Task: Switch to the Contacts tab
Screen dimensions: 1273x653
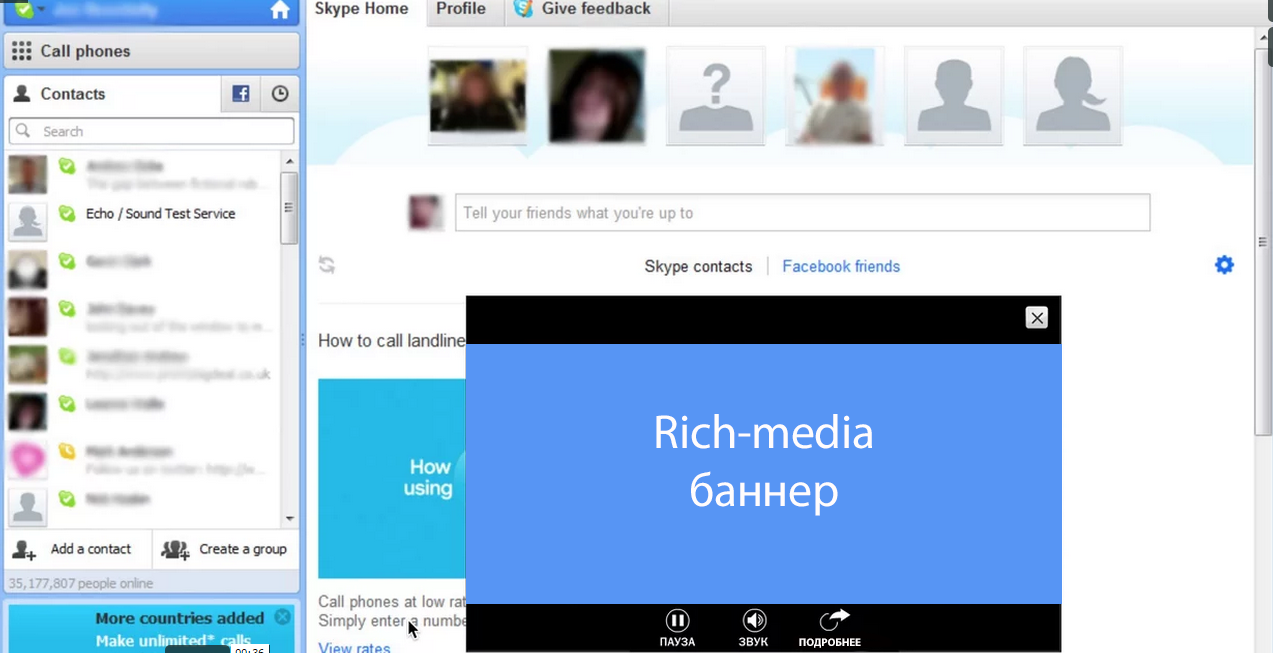Action: click(x=112, y=94)
